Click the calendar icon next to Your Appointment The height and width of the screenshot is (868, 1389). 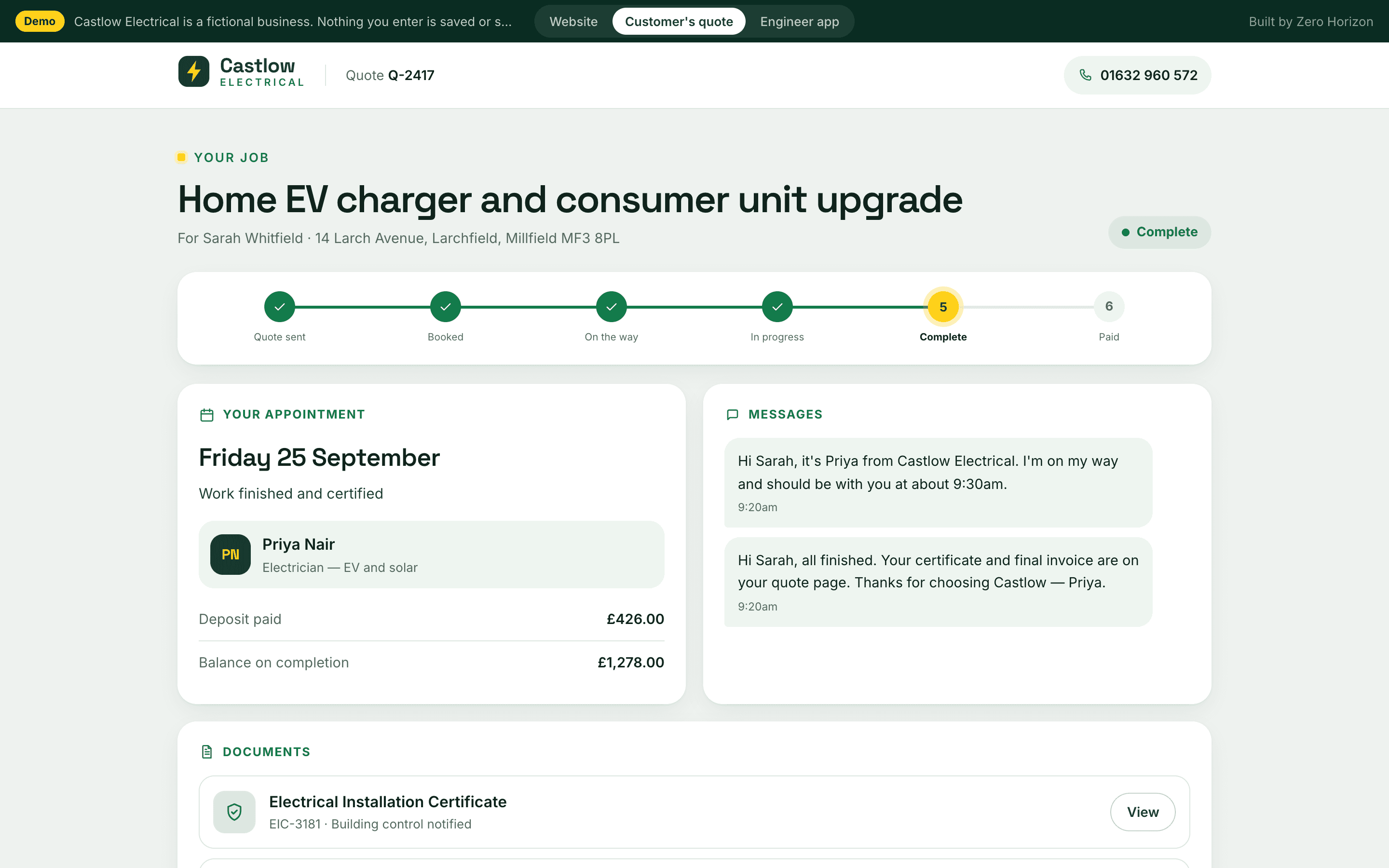206,415
